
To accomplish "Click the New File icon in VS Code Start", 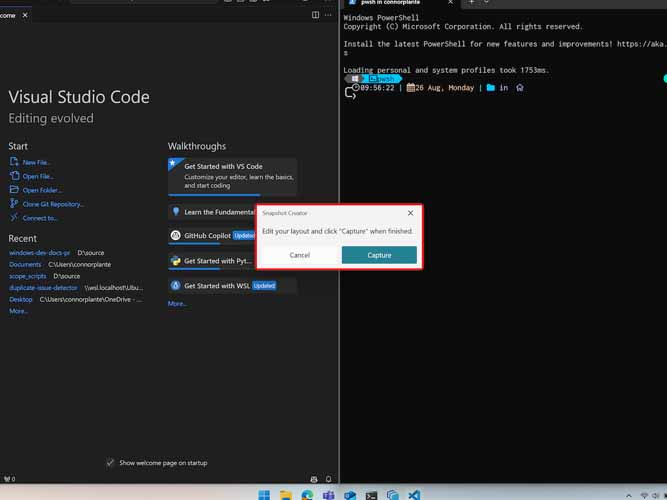I will coord(14,162).
